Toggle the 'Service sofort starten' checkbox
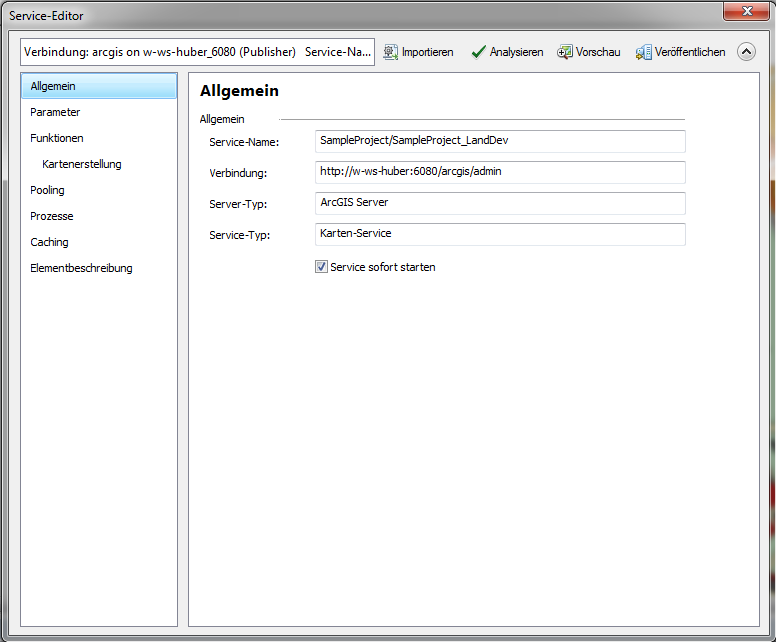This screenshot has width=776, height=642. tap(322, 267)
